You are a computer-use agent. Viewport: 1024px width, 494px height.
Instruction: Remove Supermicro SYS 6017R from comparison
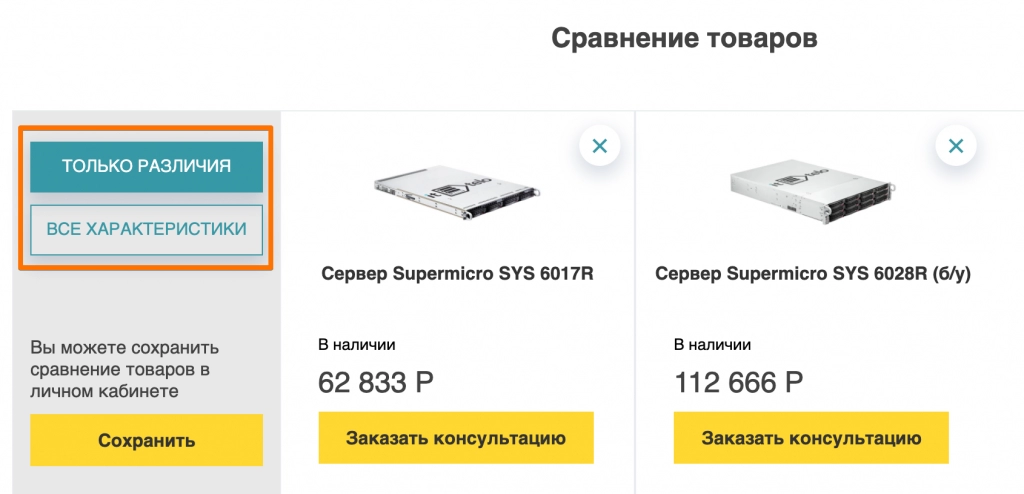(600, 145)
